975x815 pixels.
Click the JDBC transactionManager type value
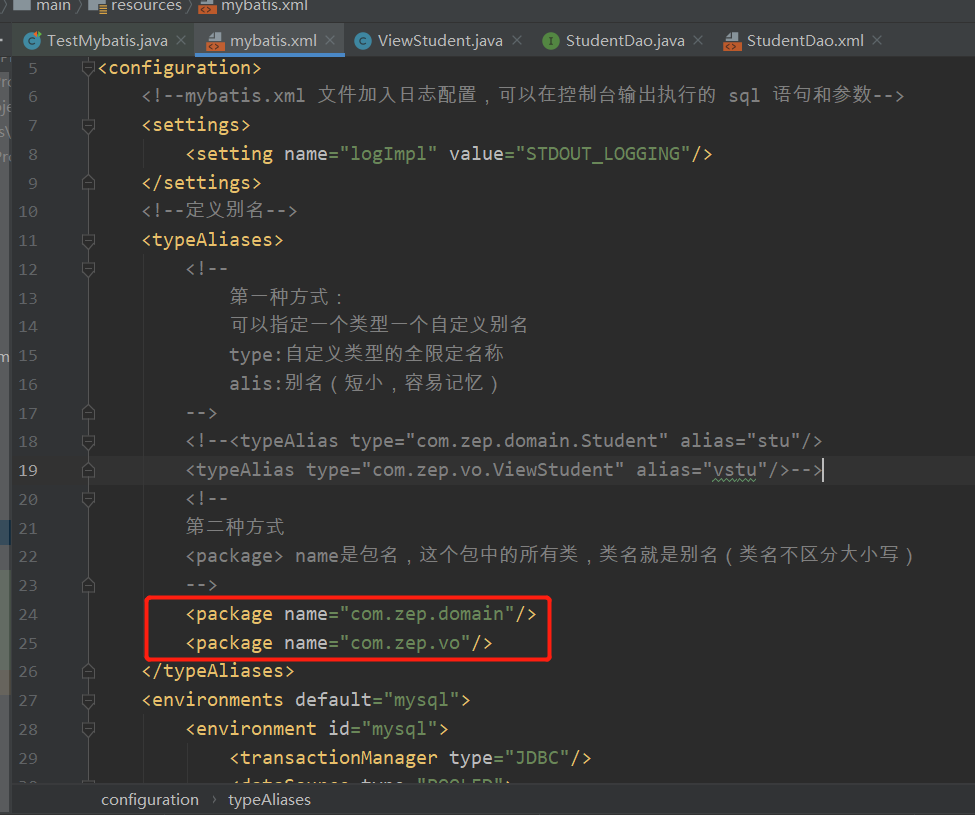coord(537,758)
